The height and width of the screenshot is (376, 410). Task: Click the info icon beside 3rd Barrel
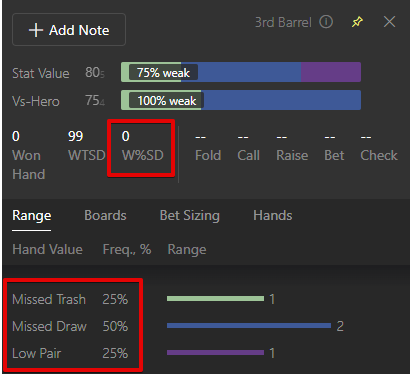tap(326, 22)
